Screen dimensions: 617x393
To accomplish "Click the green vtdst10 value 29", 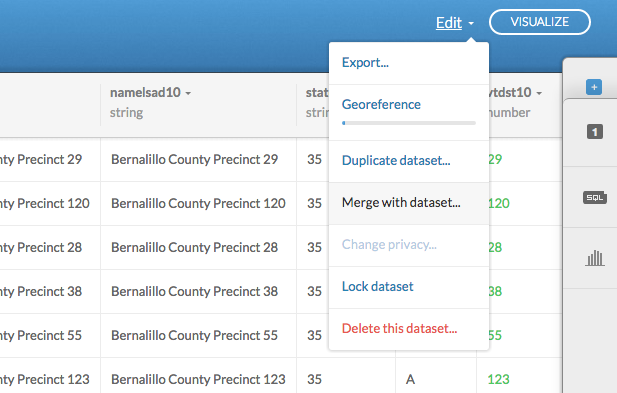I will pos(495,159).
